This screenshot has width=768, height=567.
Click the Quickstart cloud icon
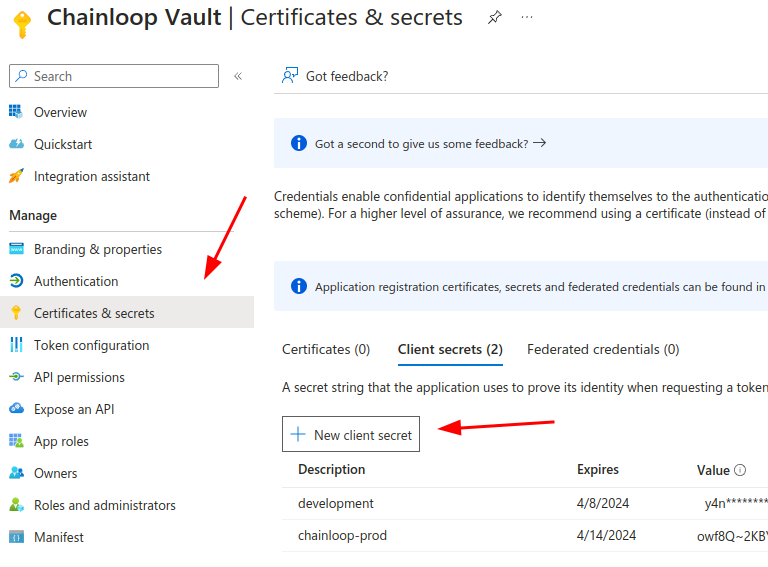(16, 144)
